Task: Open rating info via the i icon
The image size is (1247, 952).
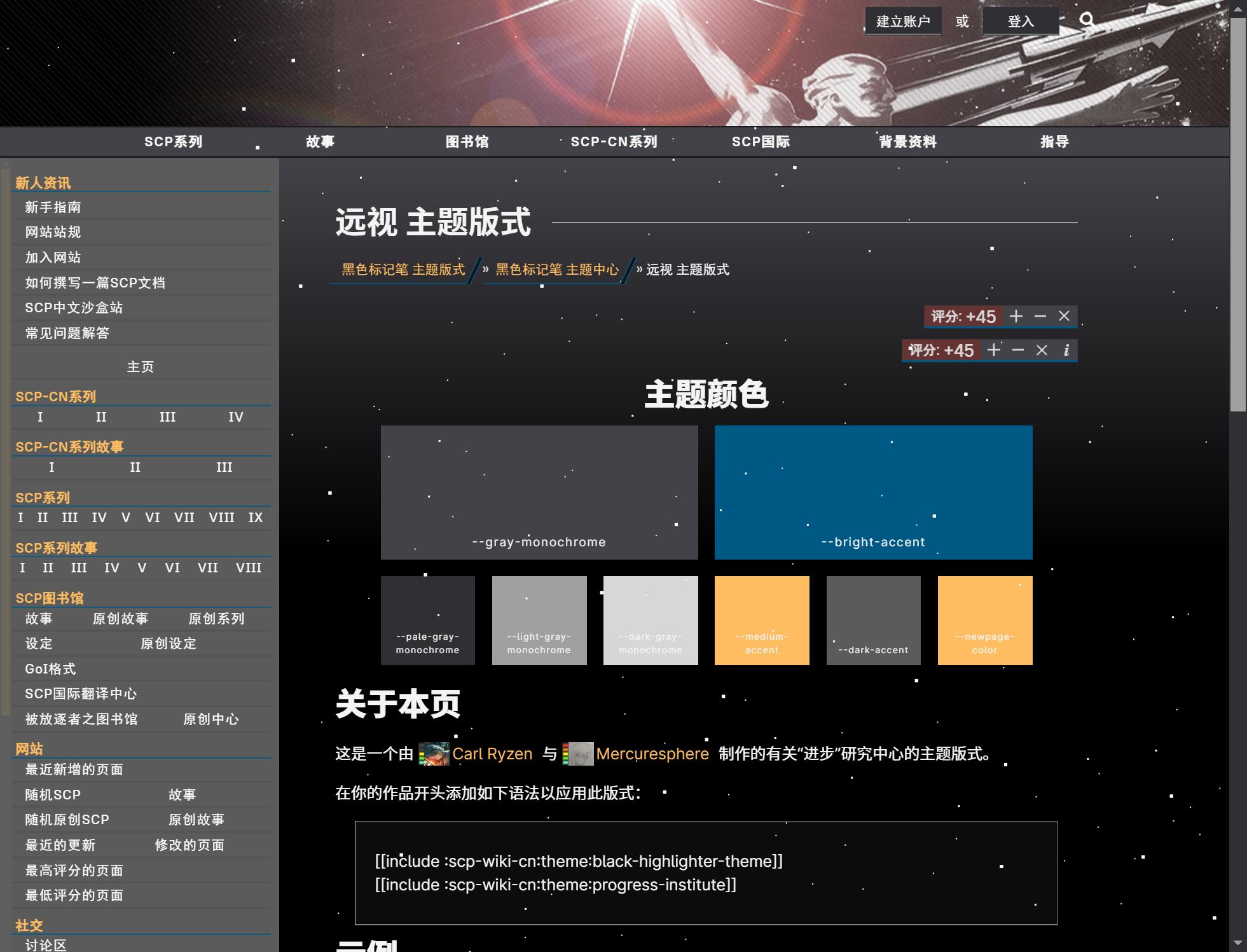Action: pyautogui.click(x=1066, y=350)
